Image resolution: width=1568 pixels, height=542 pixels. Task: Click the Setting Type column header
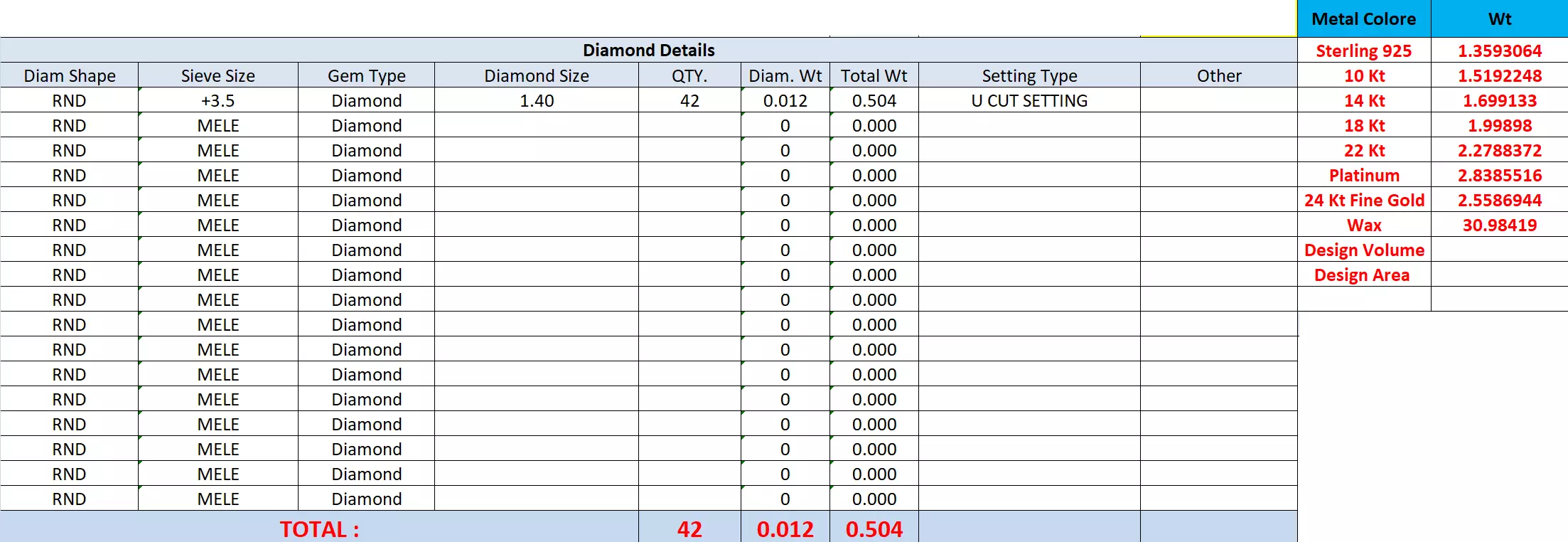1029,75
